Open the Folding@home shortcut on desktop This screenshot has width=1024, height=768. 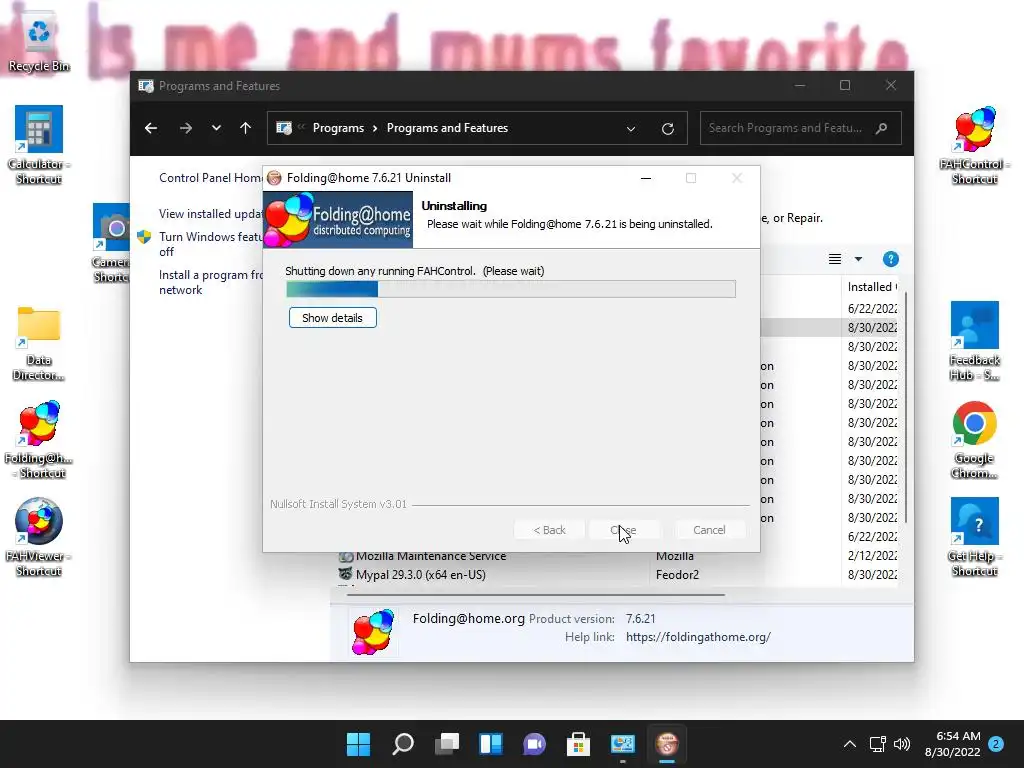click(39, 440)
